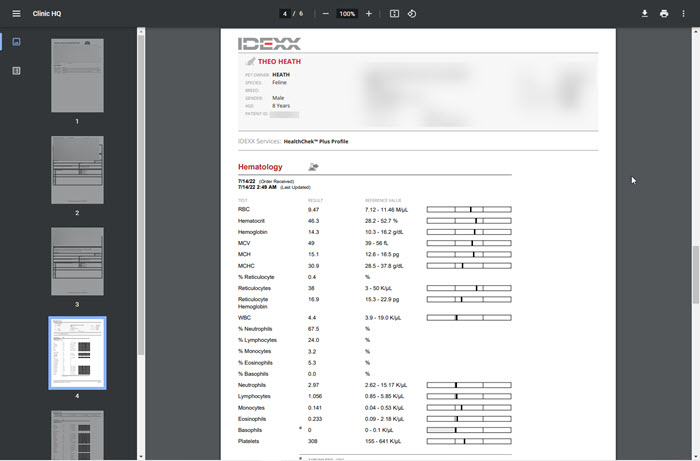Jump to page 3 thumbnail

[77, 261]
